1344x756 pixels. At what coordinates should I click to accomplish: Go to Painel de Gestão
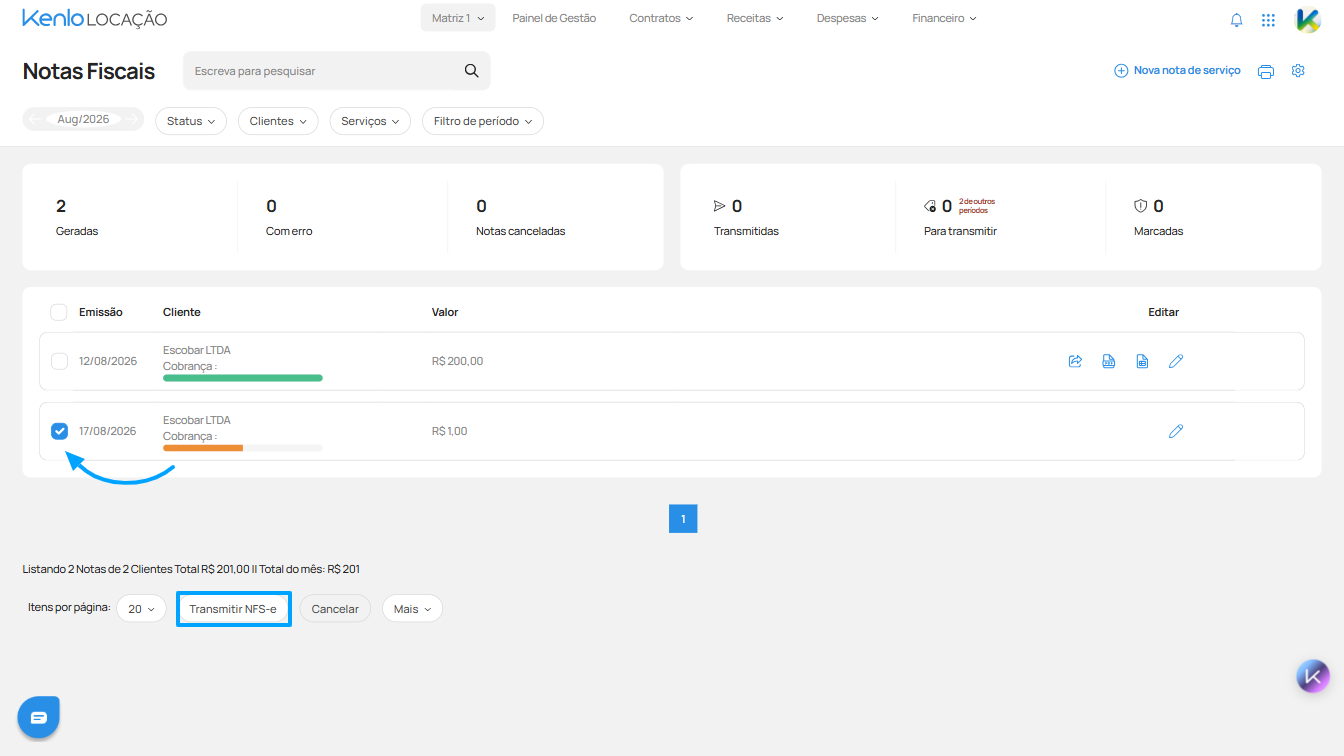point(554,18)
